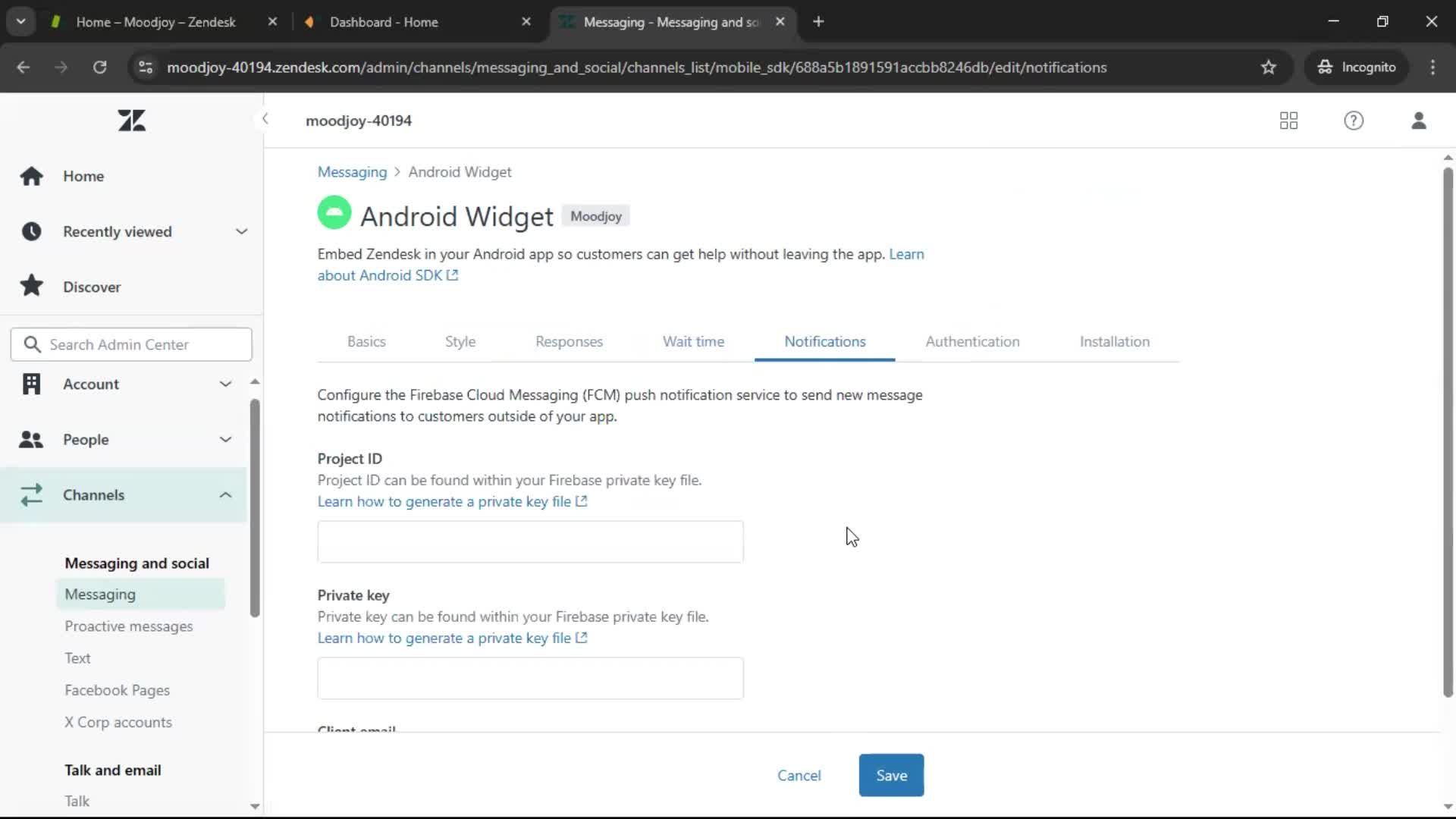
Task: Go back with the browser back arrow
Action: (24, 67)
